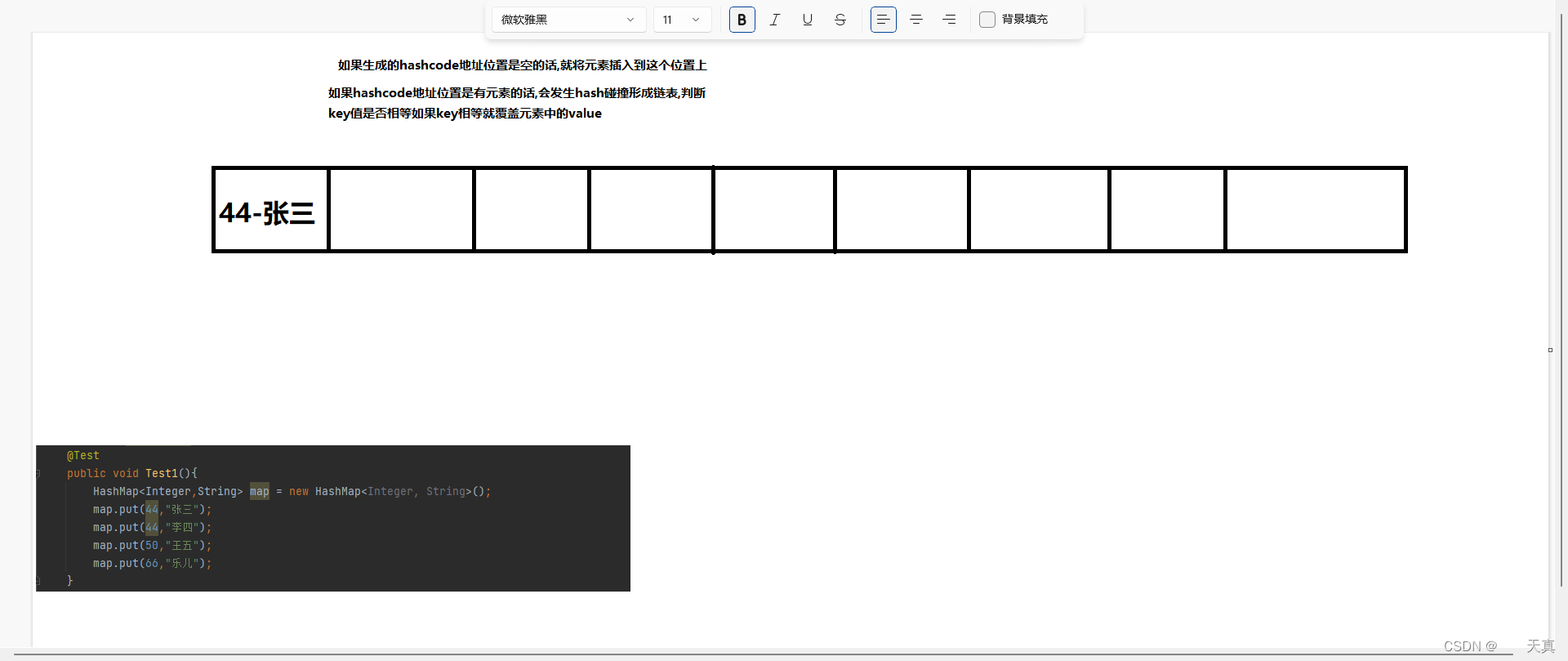Click the vertical scrollbar on right
Viewport: 1568px width, 661px height.
pyautogui.click(x=1561, y=301)
